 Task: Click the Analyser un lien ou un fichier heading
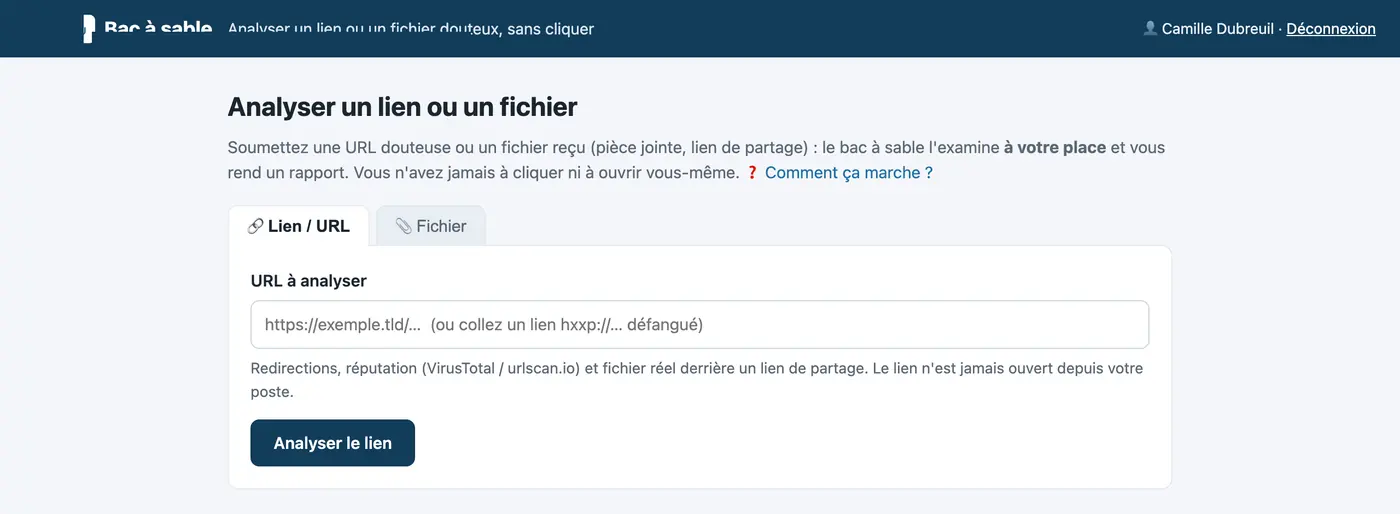click(402, 106)
